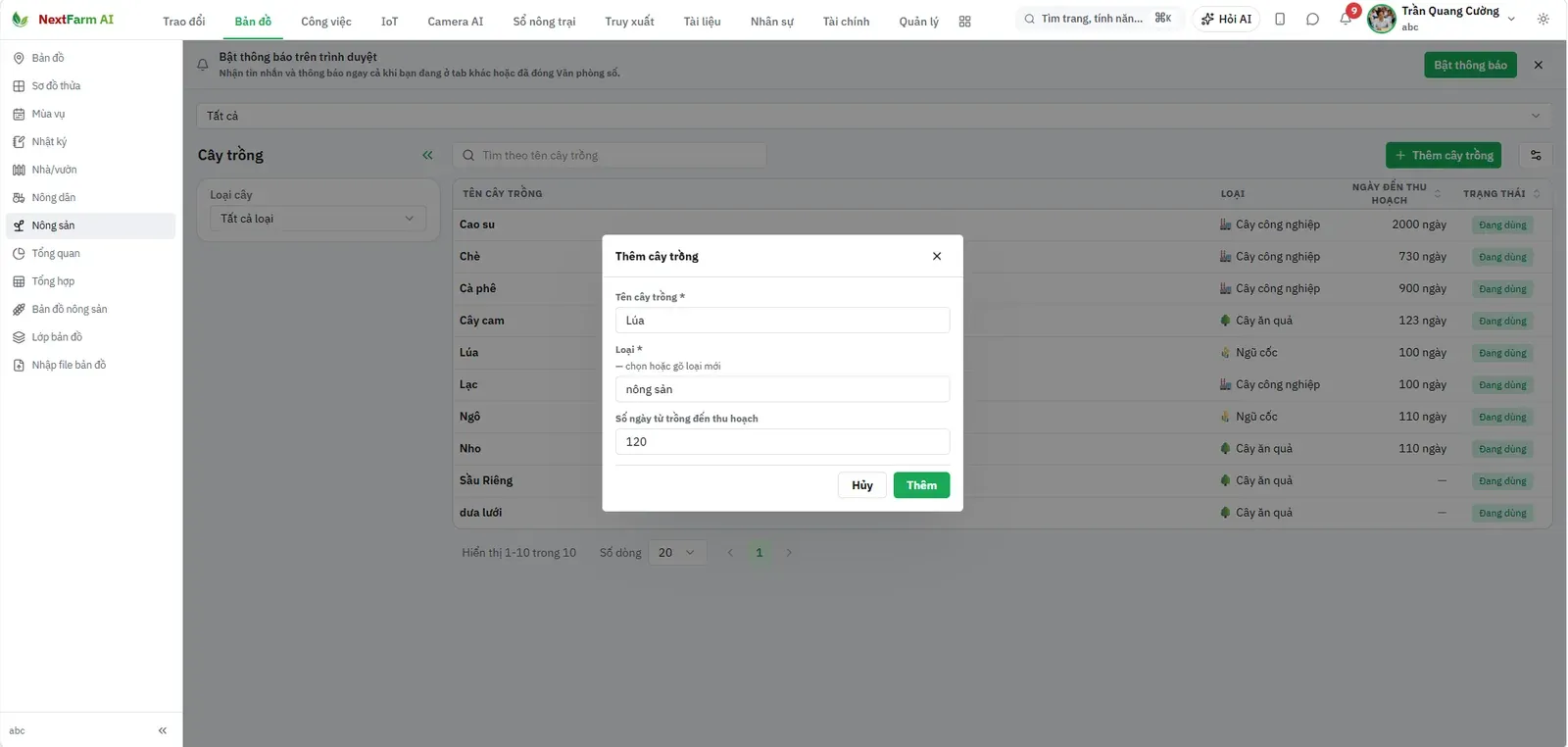Click the Thêm cây trồng button
This screenshot has width=1568, height=747.
coord(1444,155)
